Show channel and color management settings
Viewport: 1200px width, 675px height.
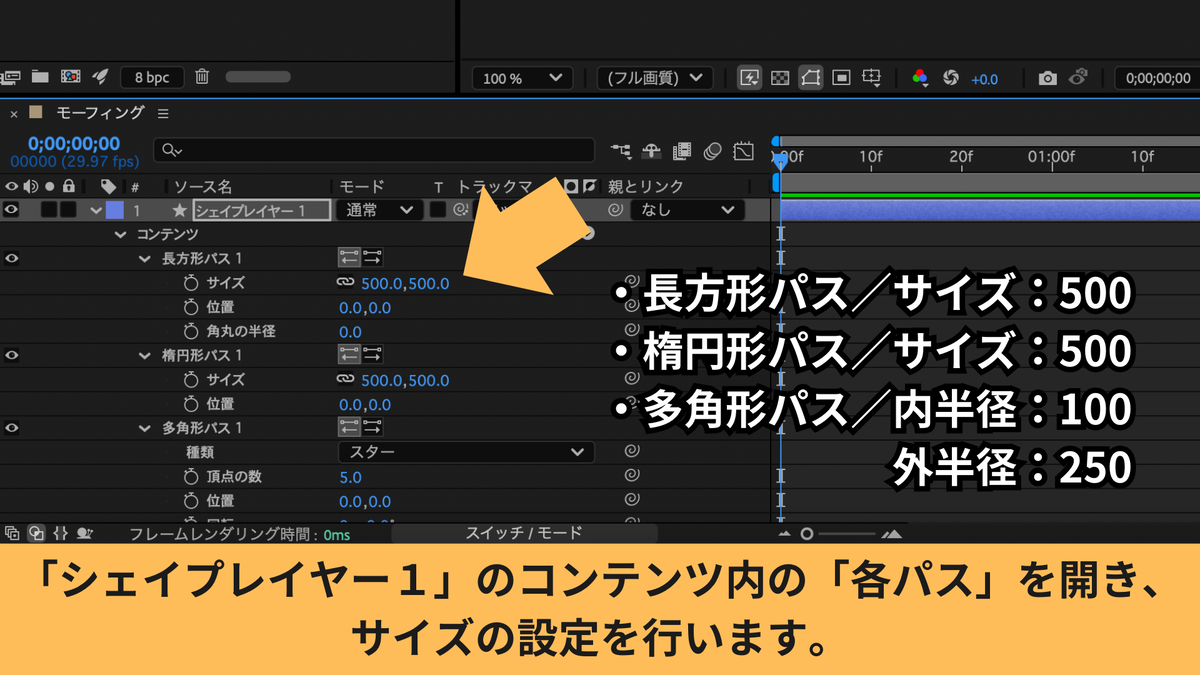click(921, 78)
